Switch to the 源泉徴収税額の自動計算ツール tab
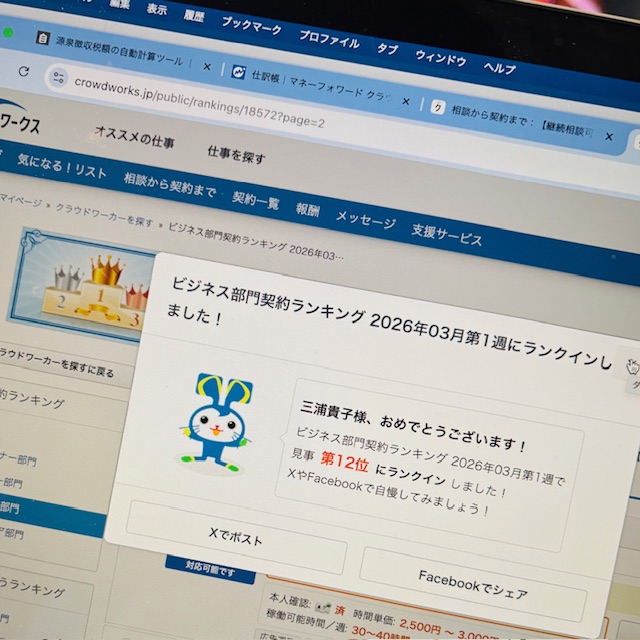Screen dimensions: 640x640 120,51
